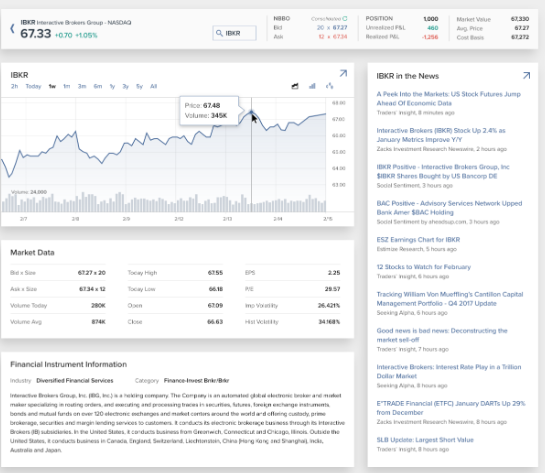This screenshot has width=545, height=473.
Task: Select the 3y chart range
Action: 125,86
